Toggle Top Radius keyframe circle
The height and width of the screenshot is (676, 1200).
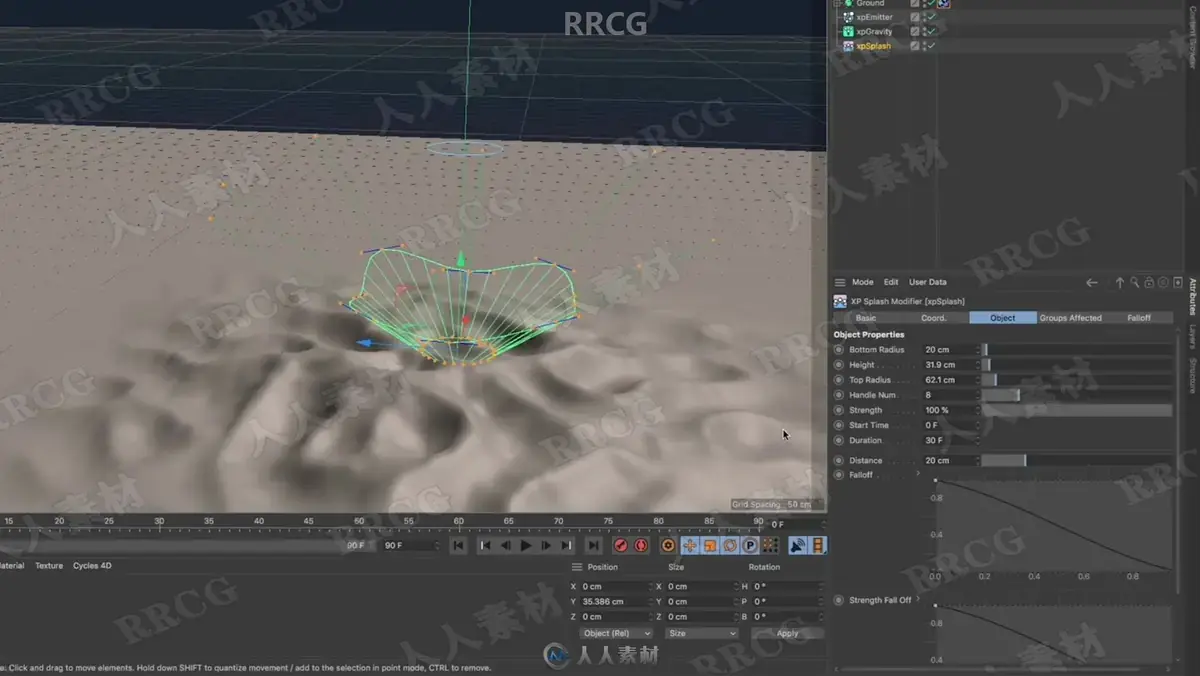click(839, 380)
